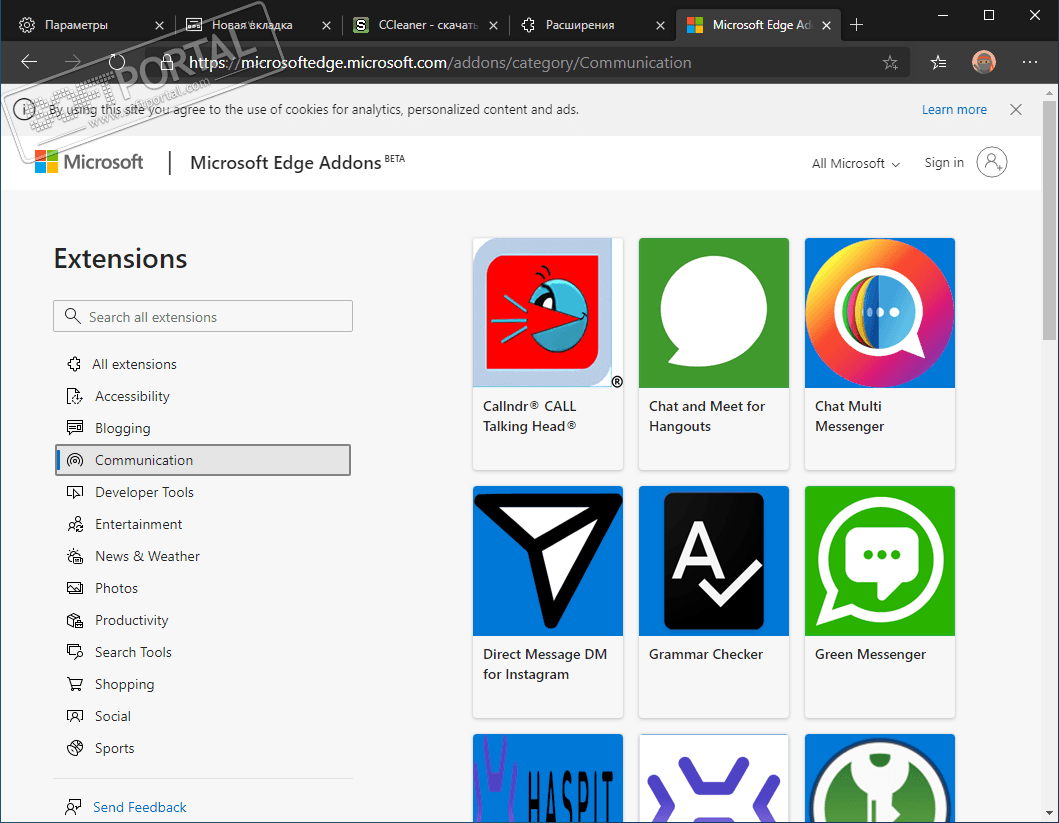Focus the Search all extensions field
Image resolution: width=1059 pixels, height=823 pixels.
pyautogui.click(x=203, y=316)
